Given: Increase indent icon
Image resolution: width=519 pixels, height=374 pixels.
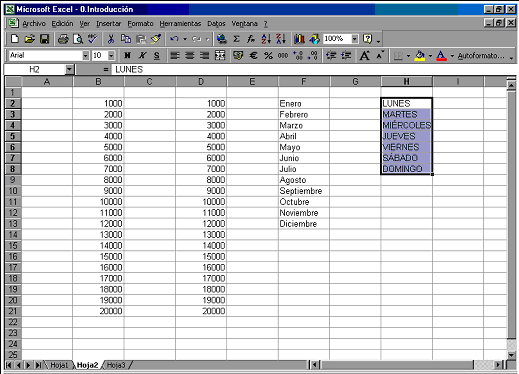Looking at the screenshot, I should pyautogui.click(x=346, y=55).
